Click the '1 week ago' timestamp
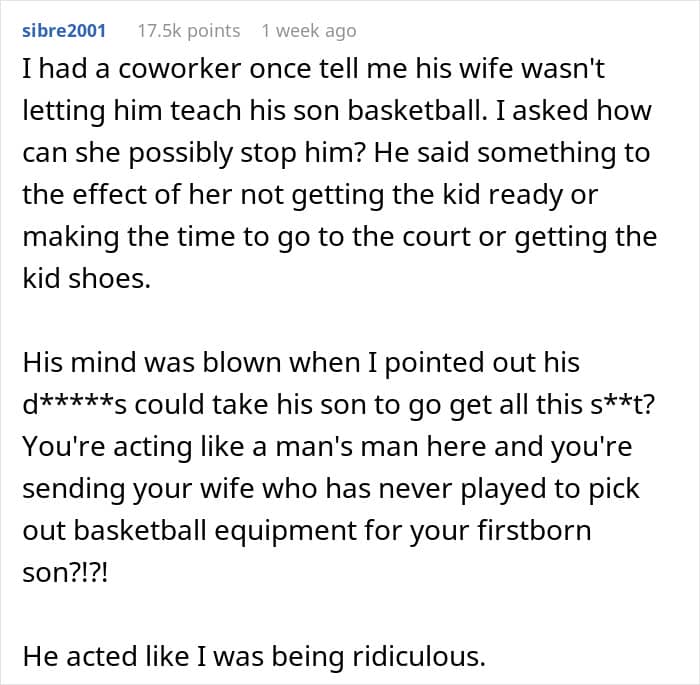This screenshot has height=685, width=700. pyautogui.click(x=308, y=31)
